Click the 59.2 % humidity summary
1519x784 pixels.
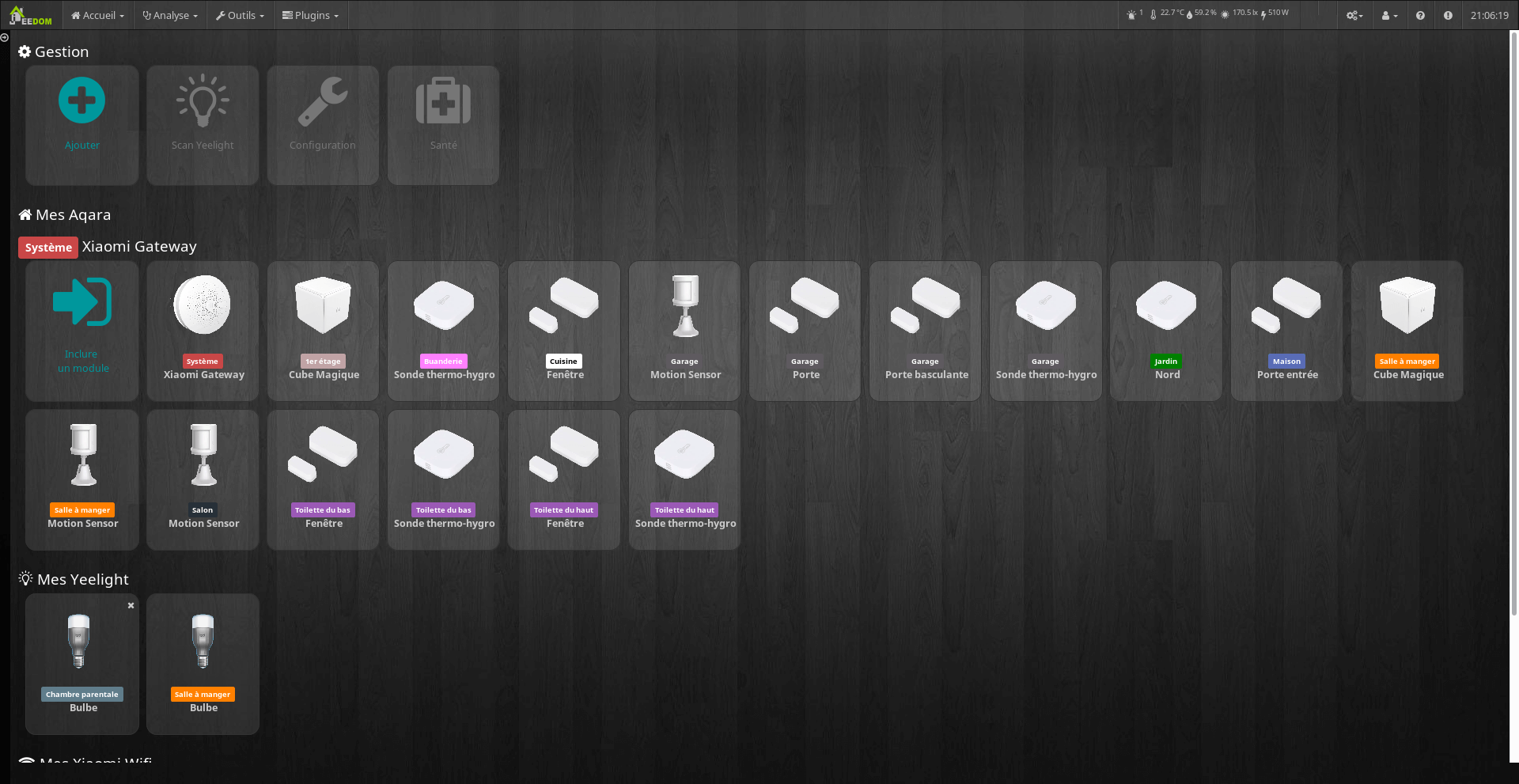1201,13
